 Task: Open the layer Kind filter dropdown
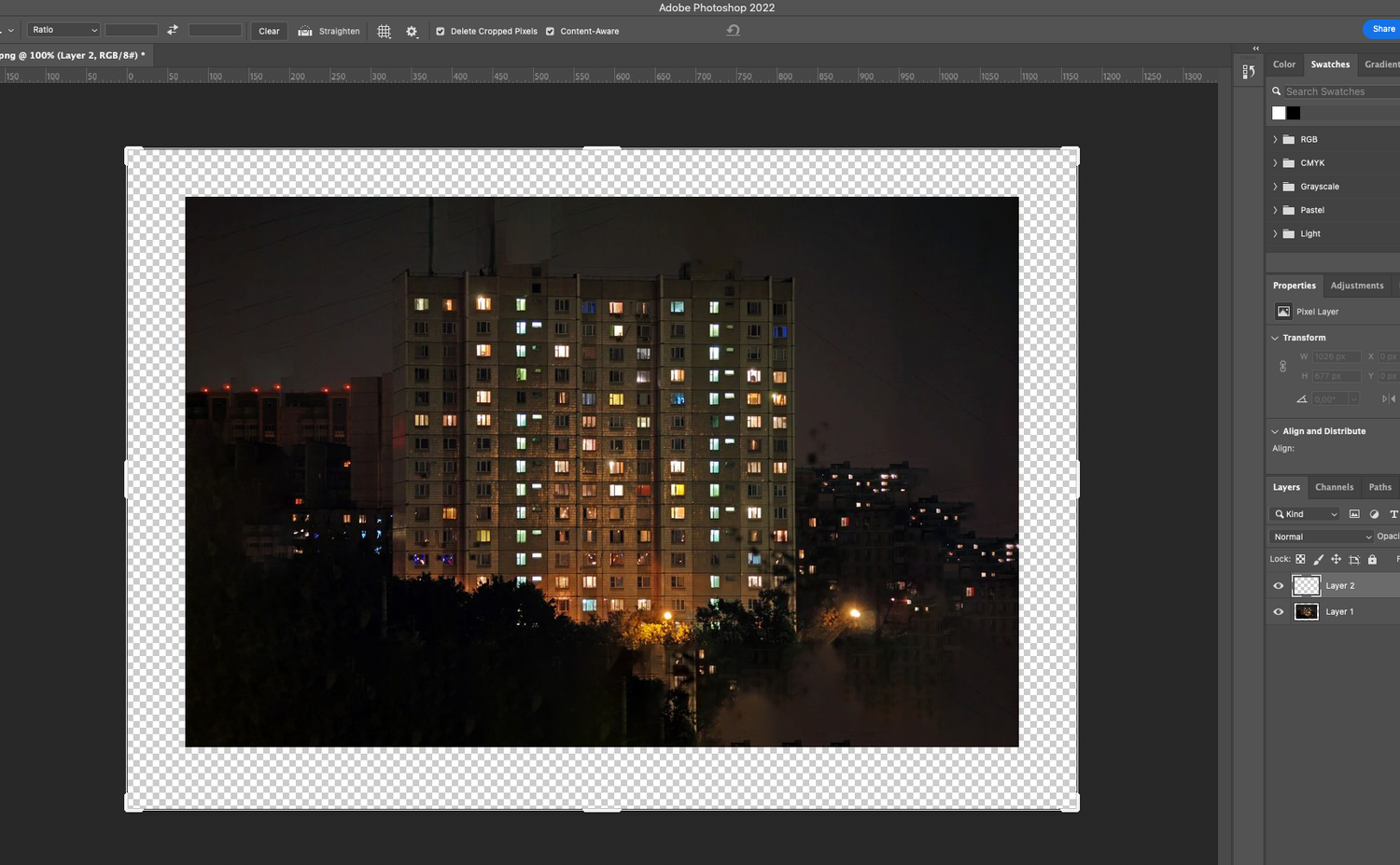point(1306,514)
